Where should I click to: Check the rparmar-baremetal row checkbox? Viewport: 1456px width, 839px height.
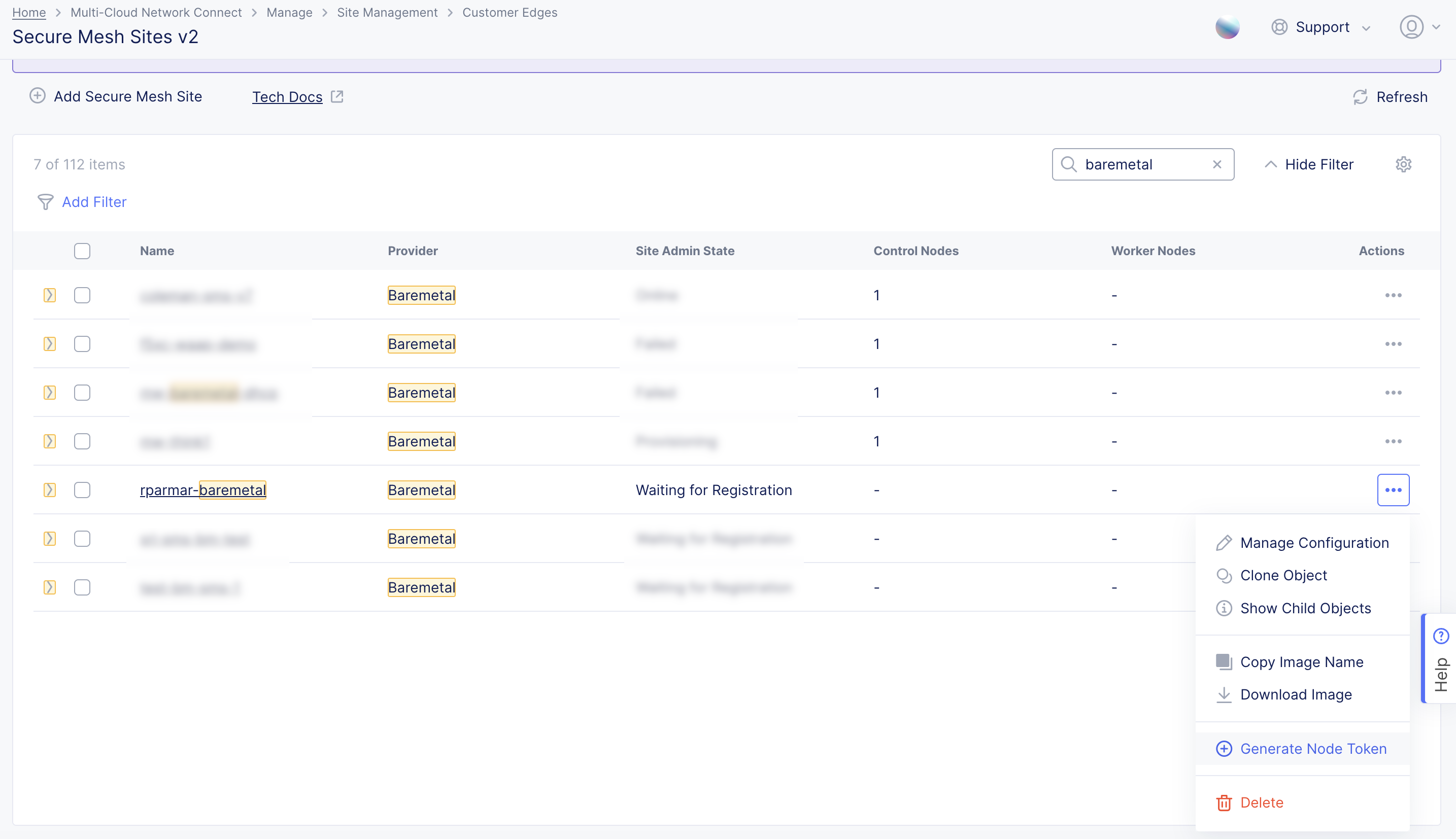(x=82, y=490)
